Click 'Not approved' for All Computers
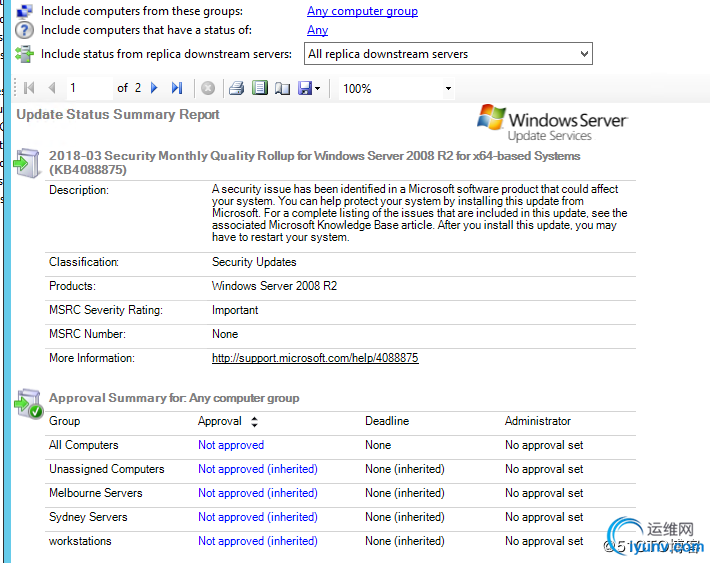Viewport: 710px width, 563px height. click(231, 445)
